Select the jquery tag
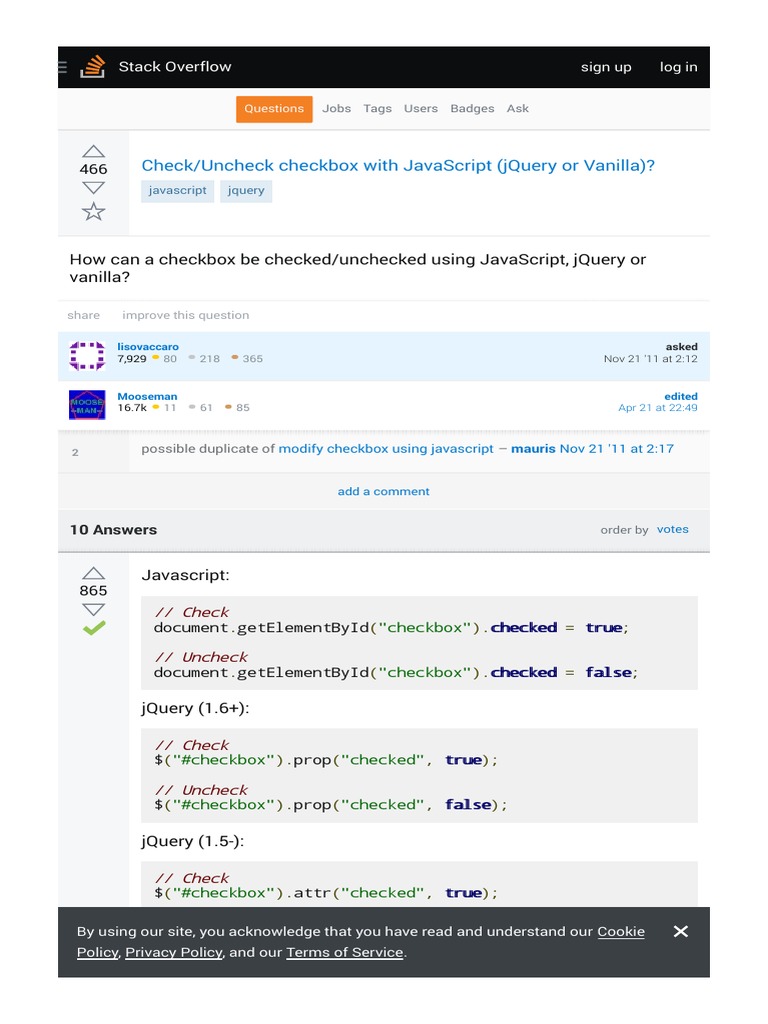 (246, 190)
